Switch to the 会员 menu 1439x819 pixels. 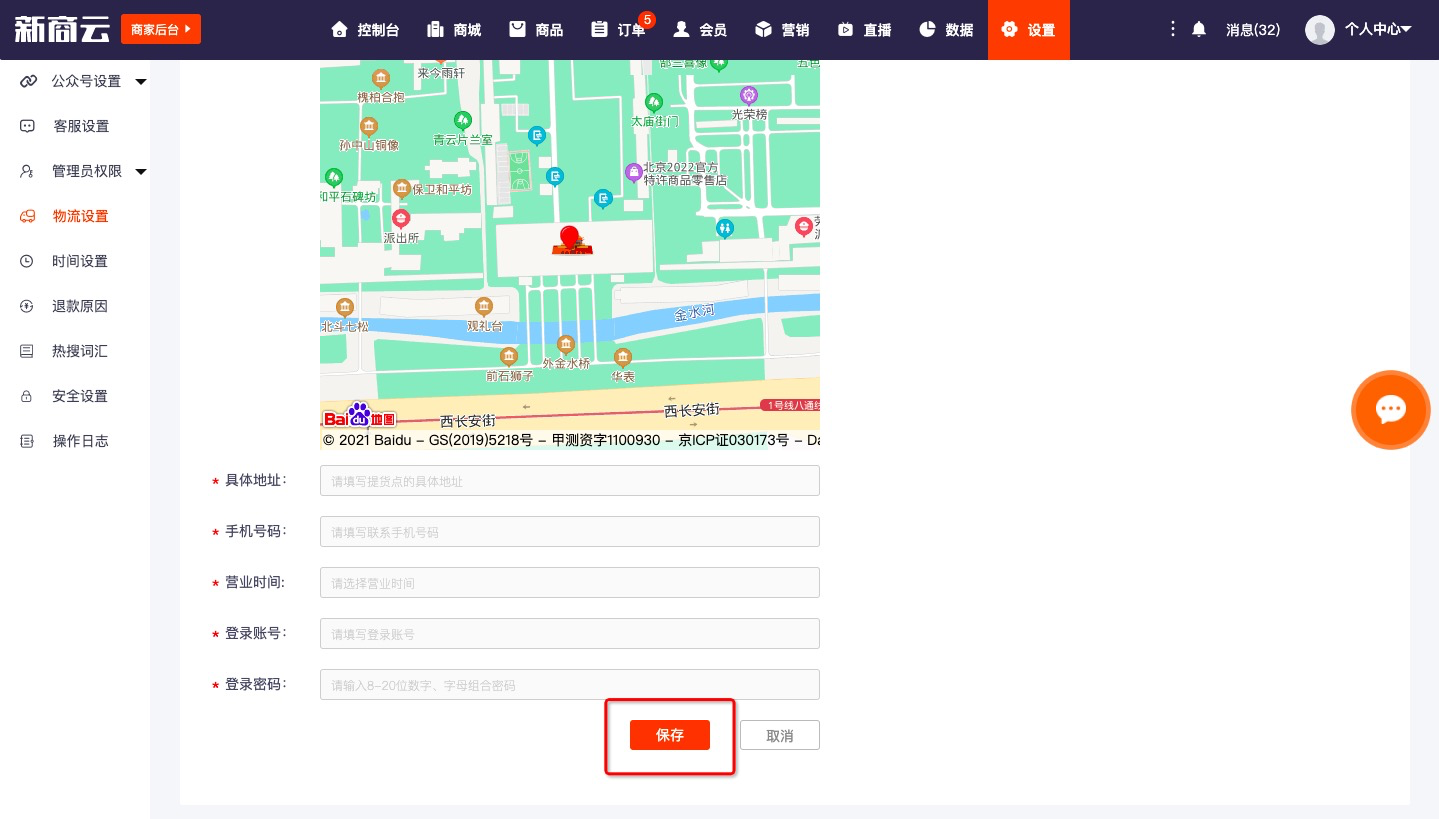(x=700, y=30)
